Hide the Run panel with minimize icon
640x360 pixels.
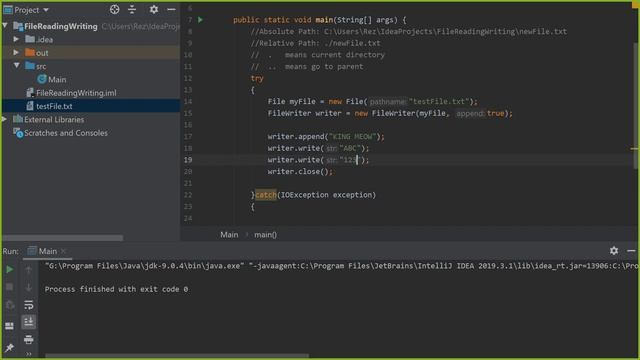tap(631, 251)
